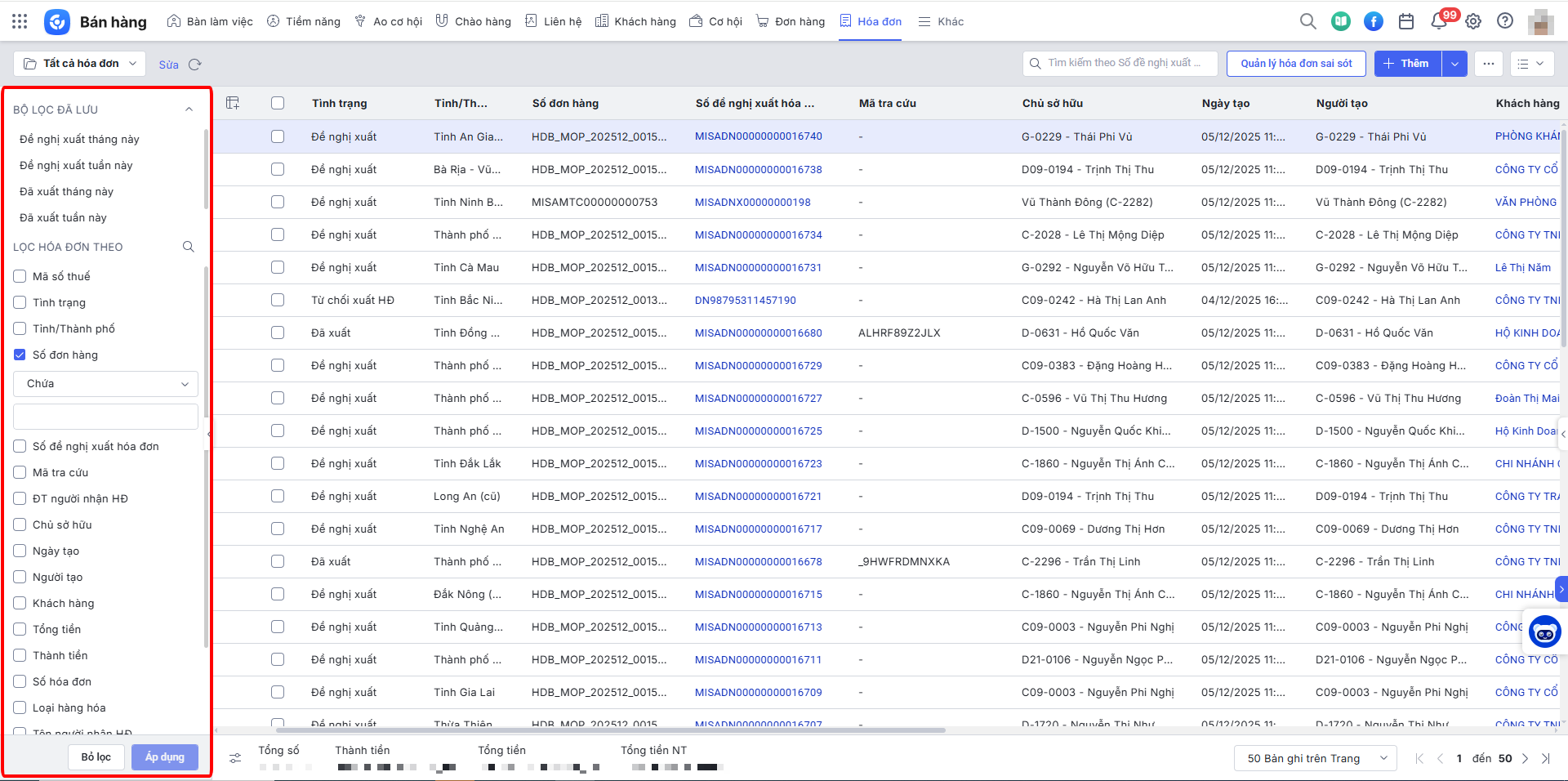1568x781 pixels.
Task: Click the Áp dụng filter button
Action: coord(164,757)
